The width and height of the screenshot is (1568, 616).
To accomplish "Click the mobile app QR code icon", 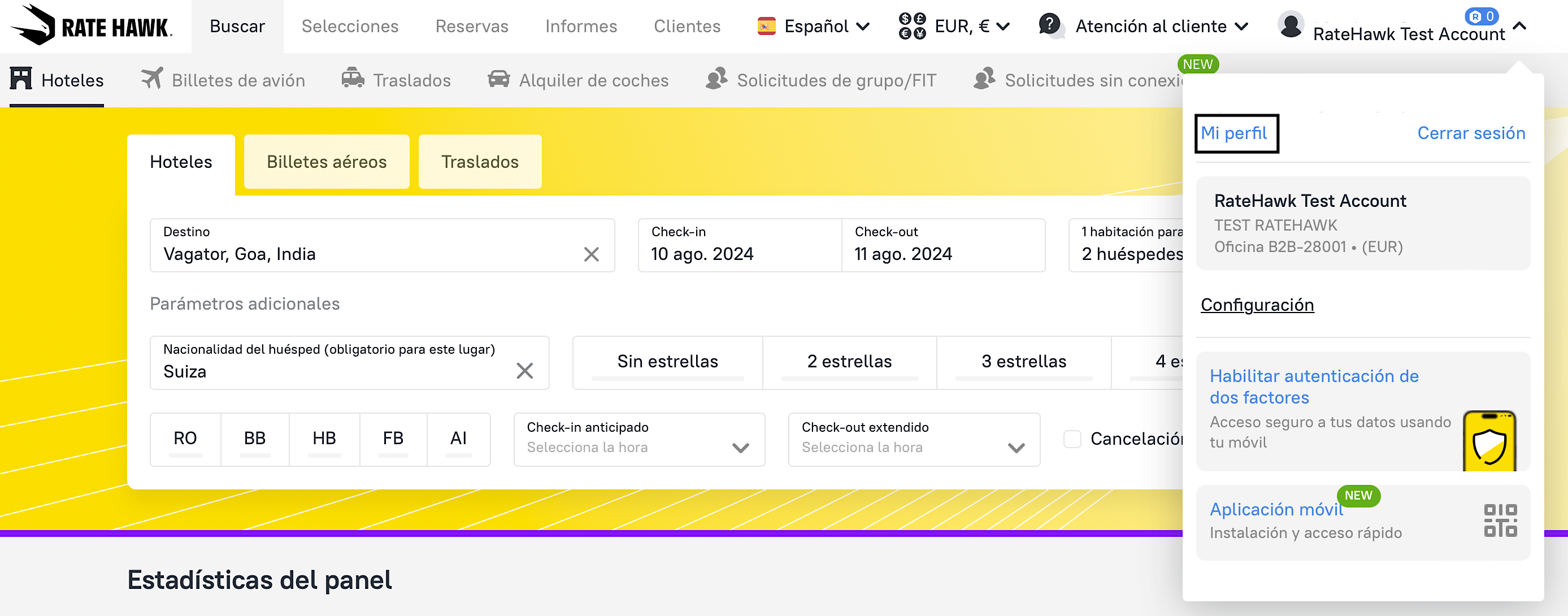I will pyautogui.click(x=1500, y=520).
